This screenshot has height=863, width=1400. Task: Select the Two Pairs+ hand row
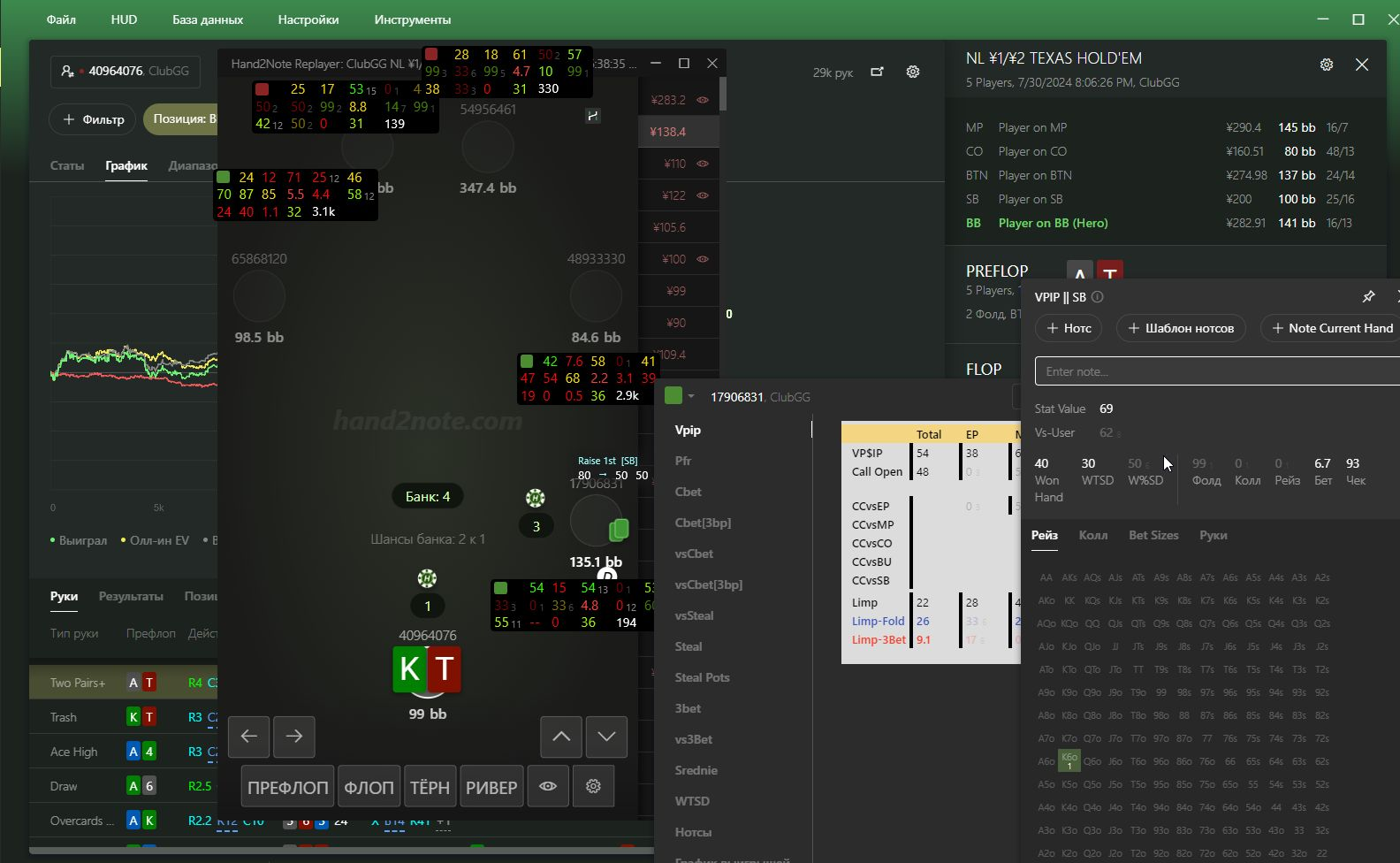(x=124, y=683)
